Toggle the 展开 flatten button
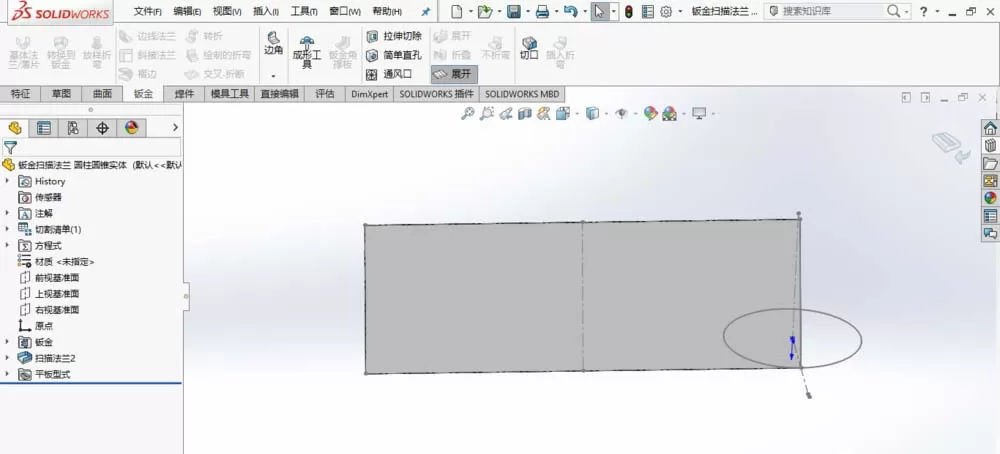 (x=454, y=75)
